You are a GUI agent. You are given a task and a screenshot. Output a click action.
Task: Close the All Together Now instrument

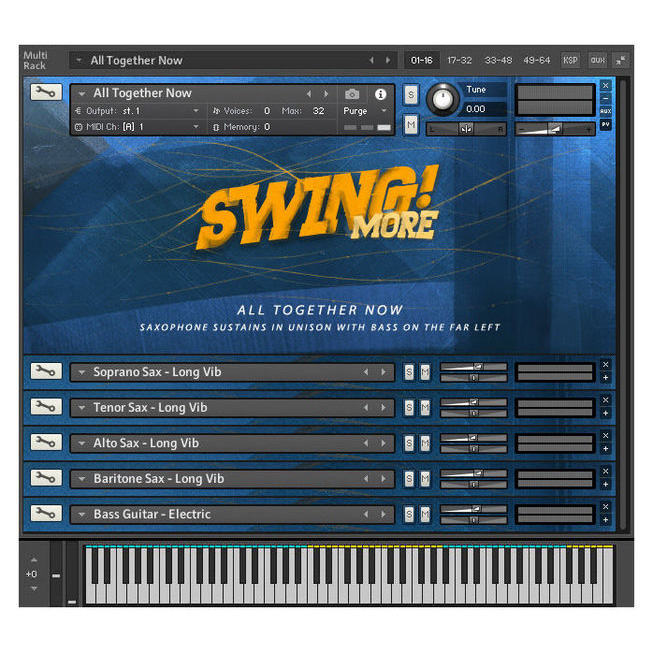pyautogui.click(x=606, y=85)
